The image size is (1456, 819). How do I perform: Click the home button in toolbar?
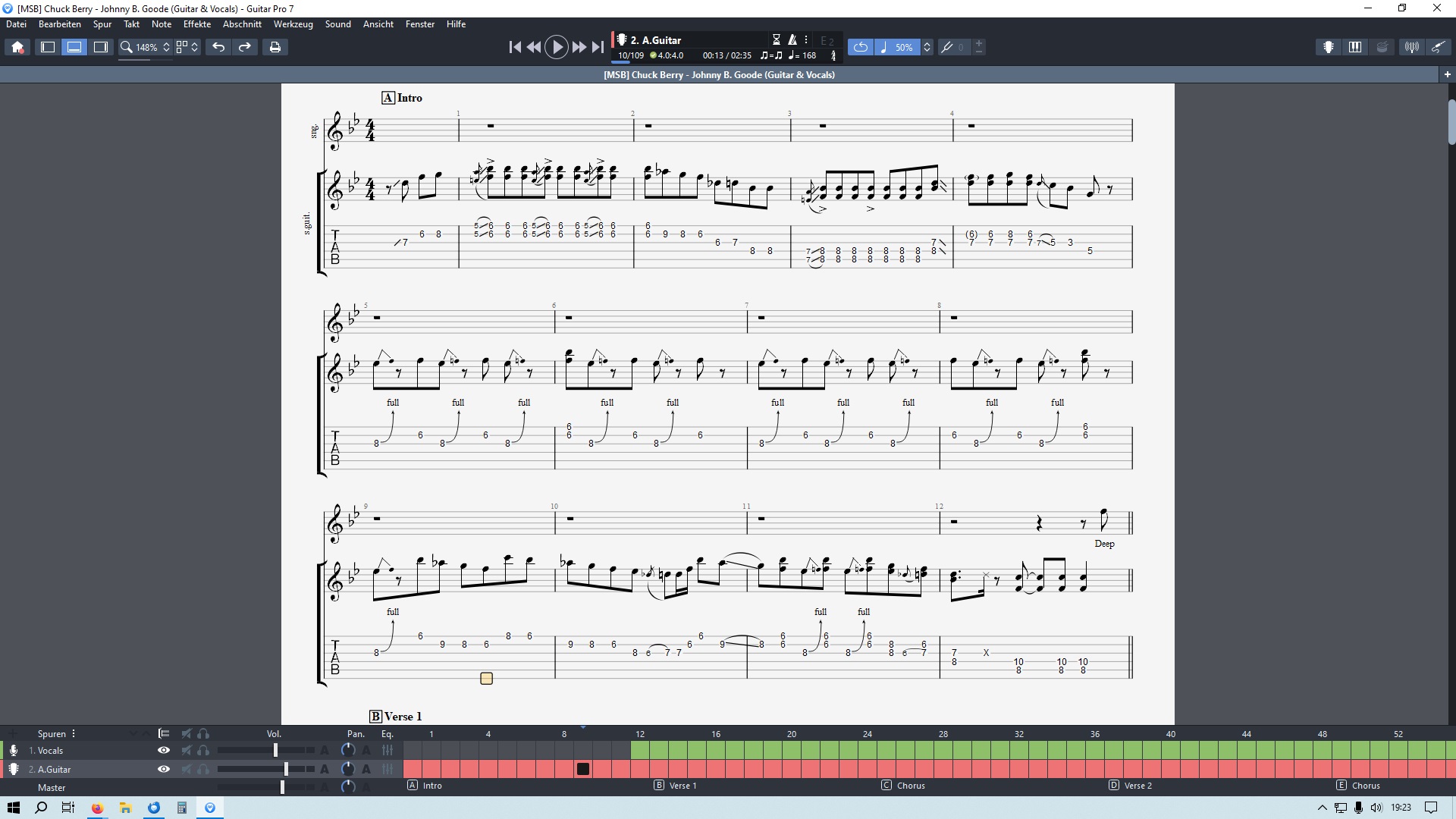click(17, 47)
